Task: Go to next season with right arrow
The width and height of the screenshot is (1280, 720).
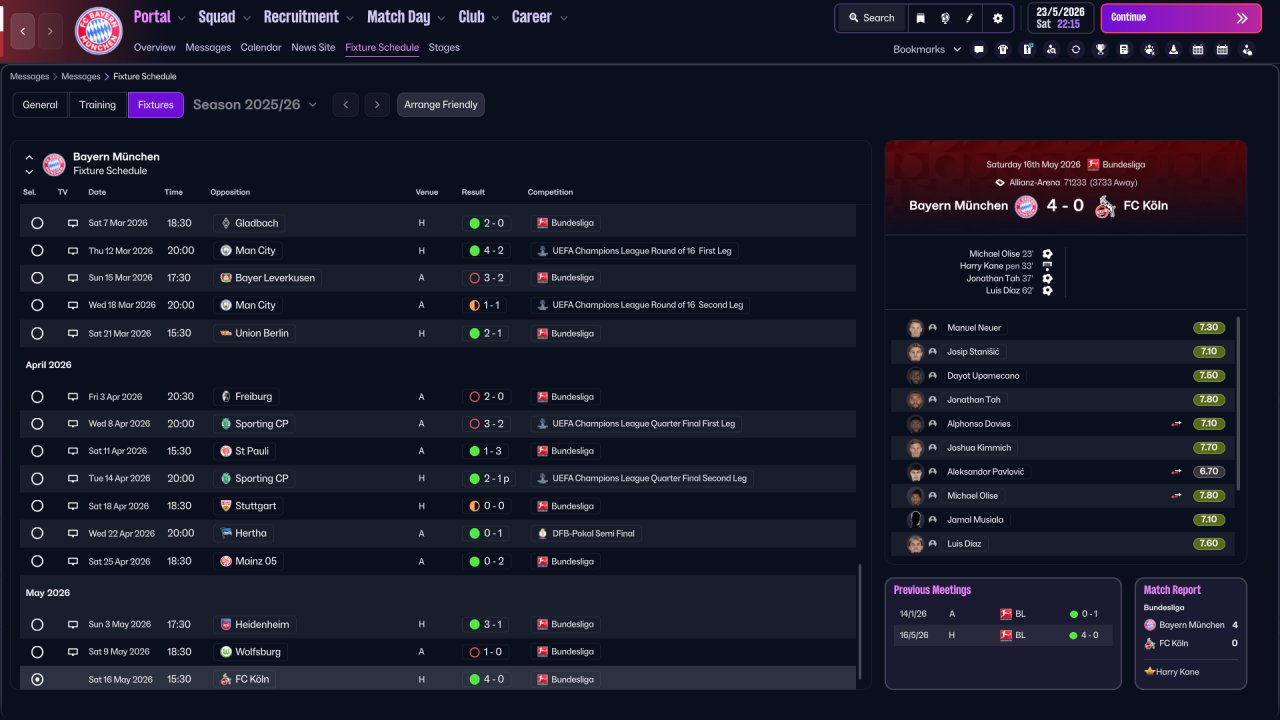Action: tap(376, 105)
